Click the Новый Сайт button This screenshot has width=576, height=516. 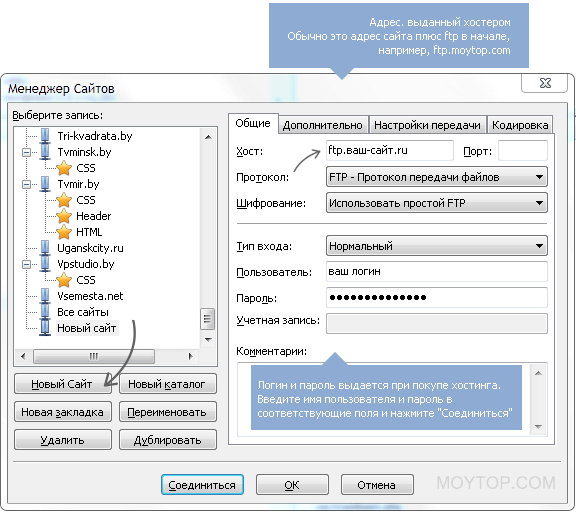pos(63,384)
